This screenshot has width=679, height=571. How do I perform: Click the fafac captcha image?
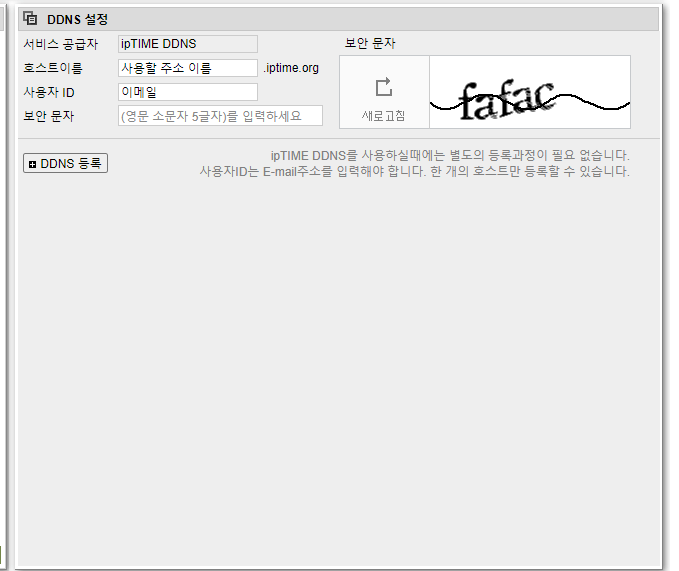pyautogui.click(x=530, y=92)
